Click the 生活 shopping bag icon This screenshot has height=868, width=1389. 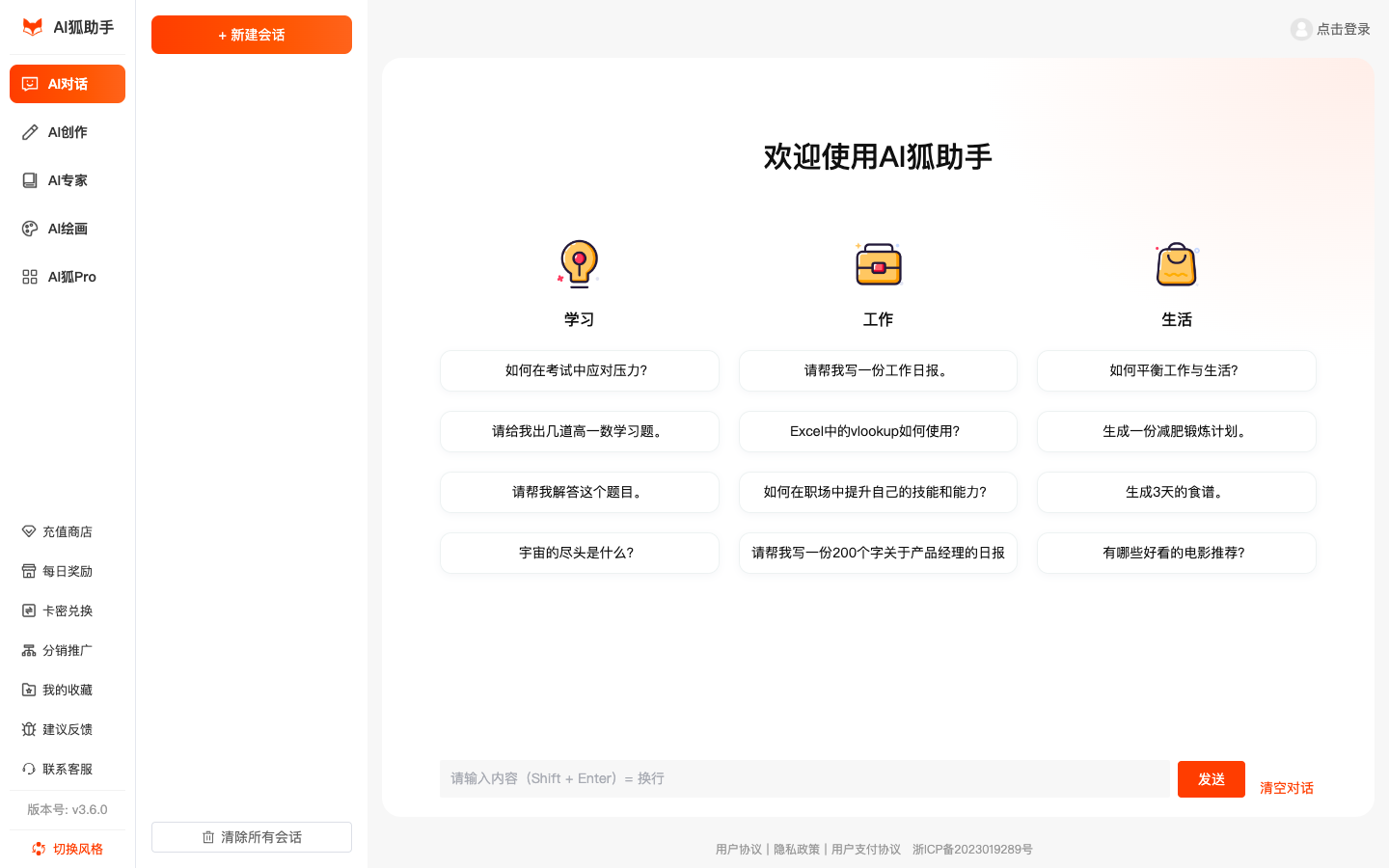[x=1177, y=264]
